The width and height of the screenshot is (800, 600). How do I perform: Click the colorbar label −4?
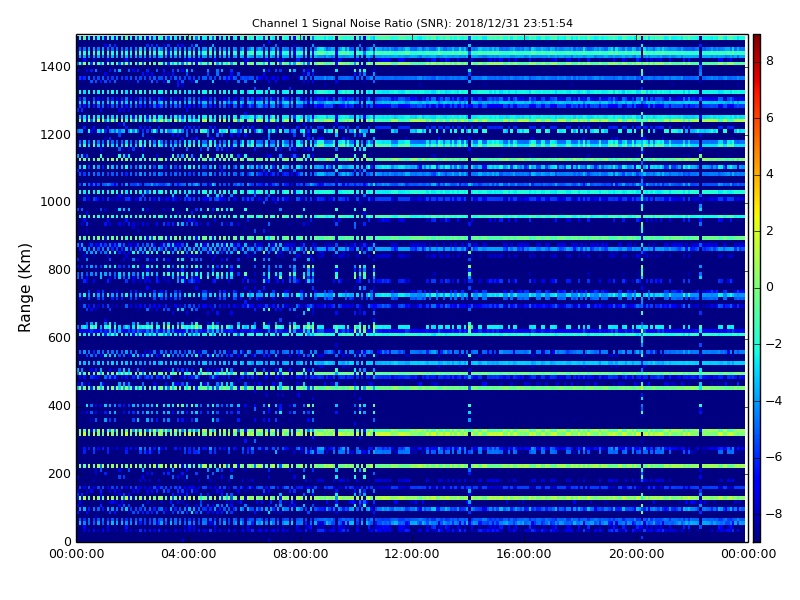[x=773, y=401]
